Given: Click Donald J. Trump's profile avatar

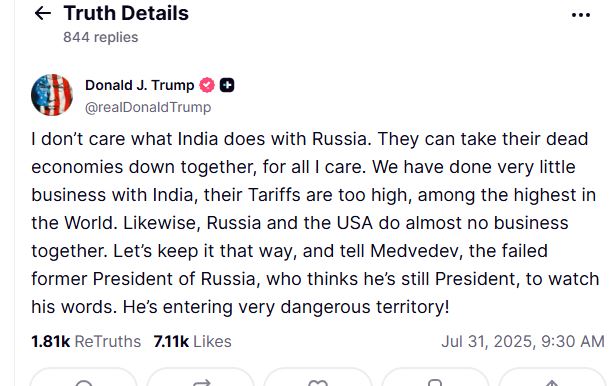Looking at the screenshot, I should pyautogui.click(x=52, y=95).
